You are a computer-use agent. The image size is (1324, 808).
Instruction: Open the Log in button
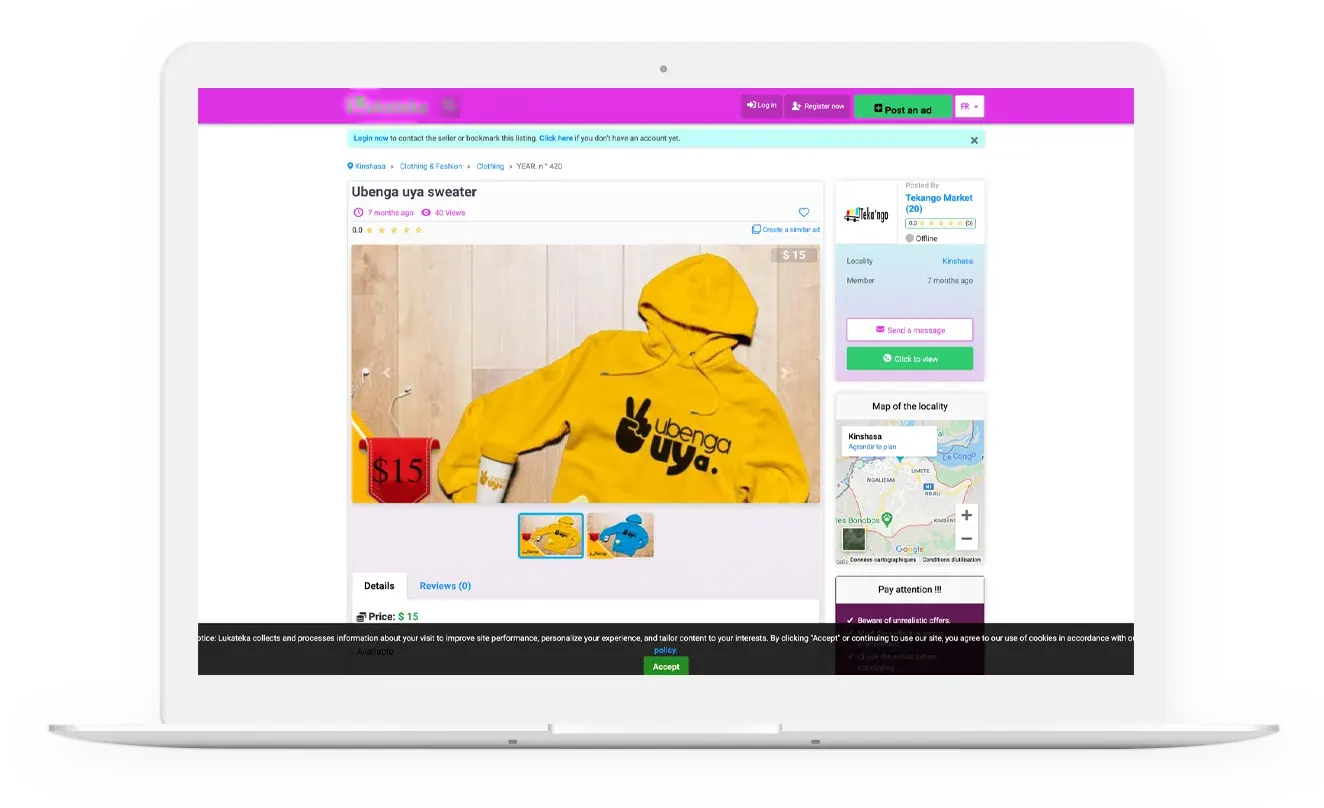(761, 106)
